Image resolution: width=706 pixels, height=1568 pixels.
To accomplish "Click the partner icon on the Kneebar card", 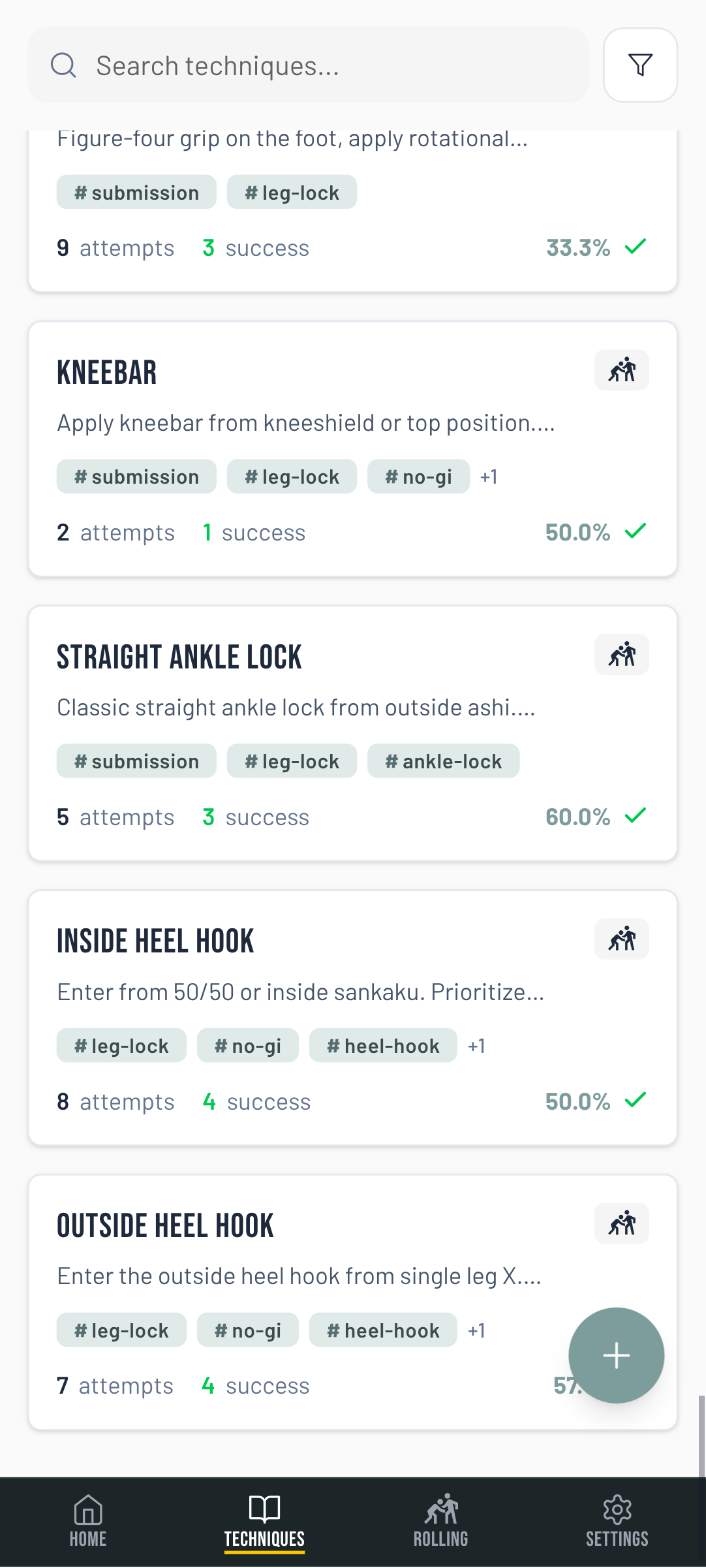I will coord(621,369).
